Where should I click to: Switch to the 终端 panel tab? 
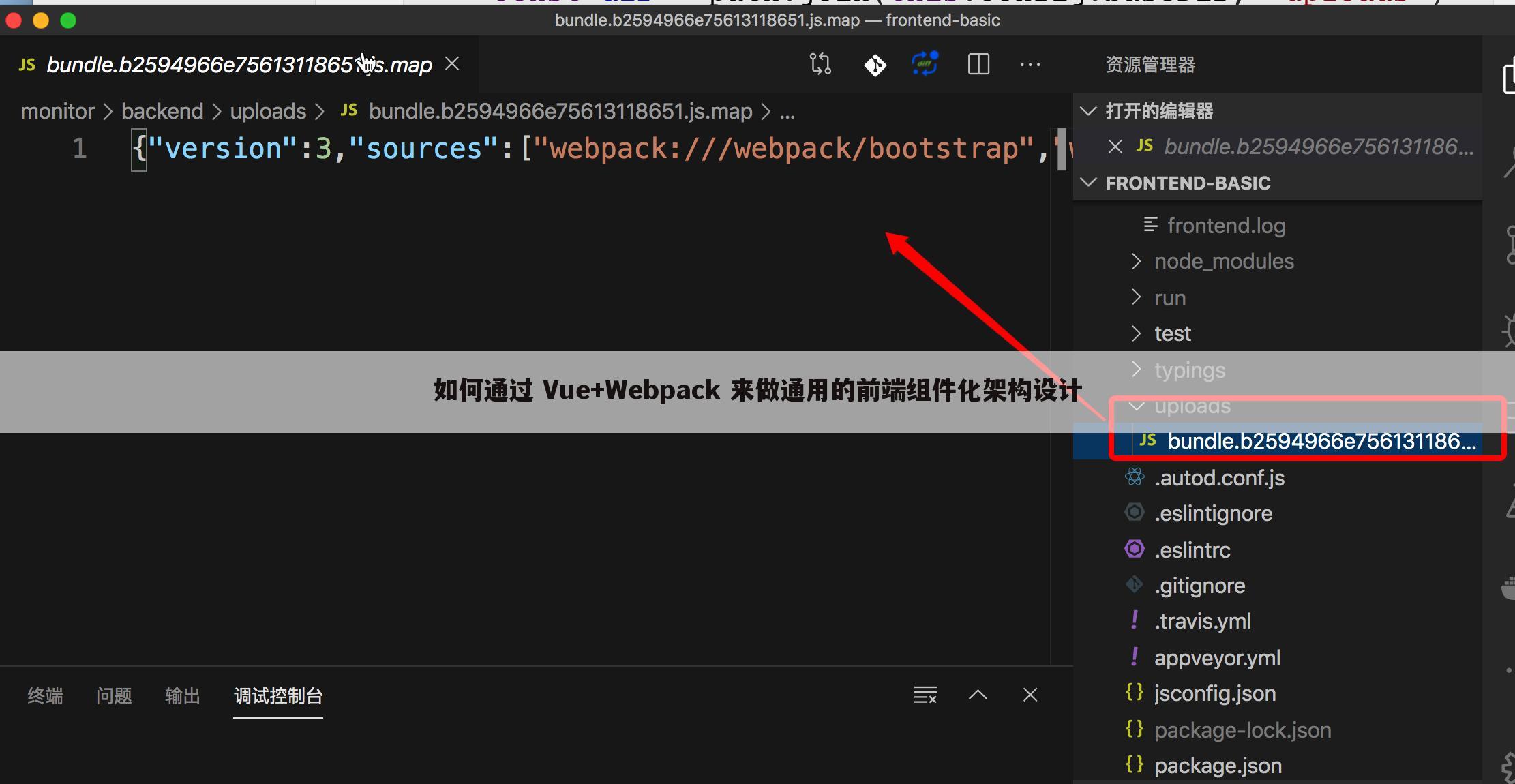click(x=45, y=695)
